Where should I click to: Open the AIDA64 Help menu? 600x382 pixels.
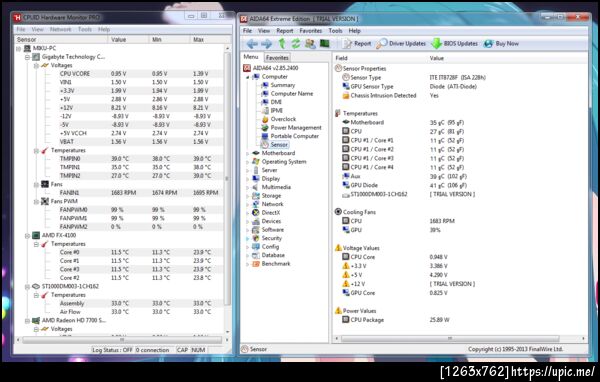[354, 31]
